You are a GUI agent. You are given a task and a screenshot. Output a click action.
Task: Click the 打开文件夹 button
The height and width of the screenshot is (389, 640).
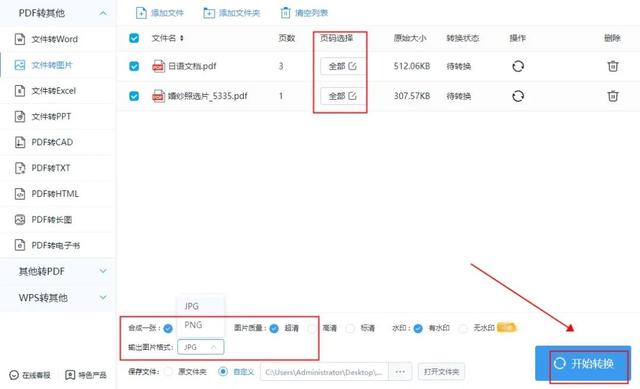pos(441,372)
